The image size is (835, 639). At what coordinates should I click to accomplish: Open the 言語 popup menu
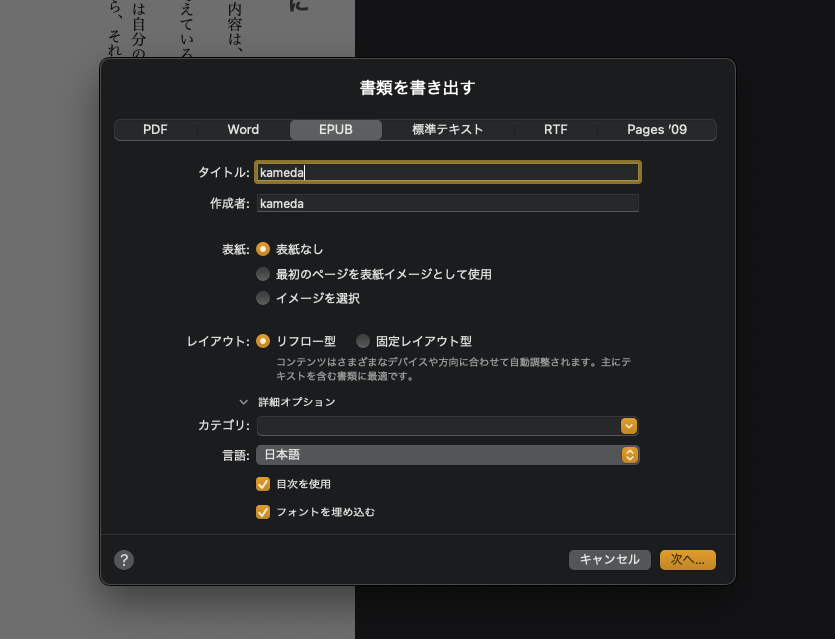coord(448,455)
